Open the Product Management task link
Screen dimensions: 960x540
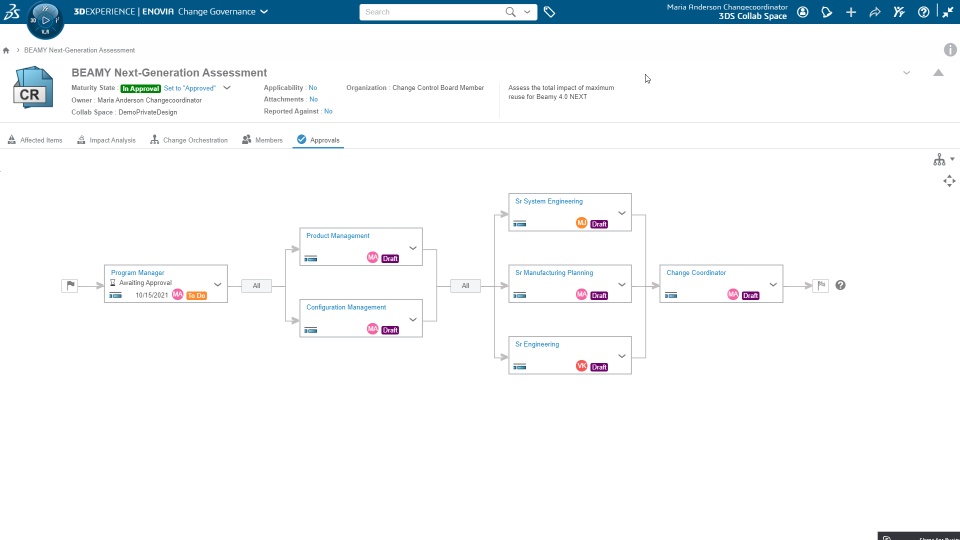pyautogui.click(x=338, y=236)
